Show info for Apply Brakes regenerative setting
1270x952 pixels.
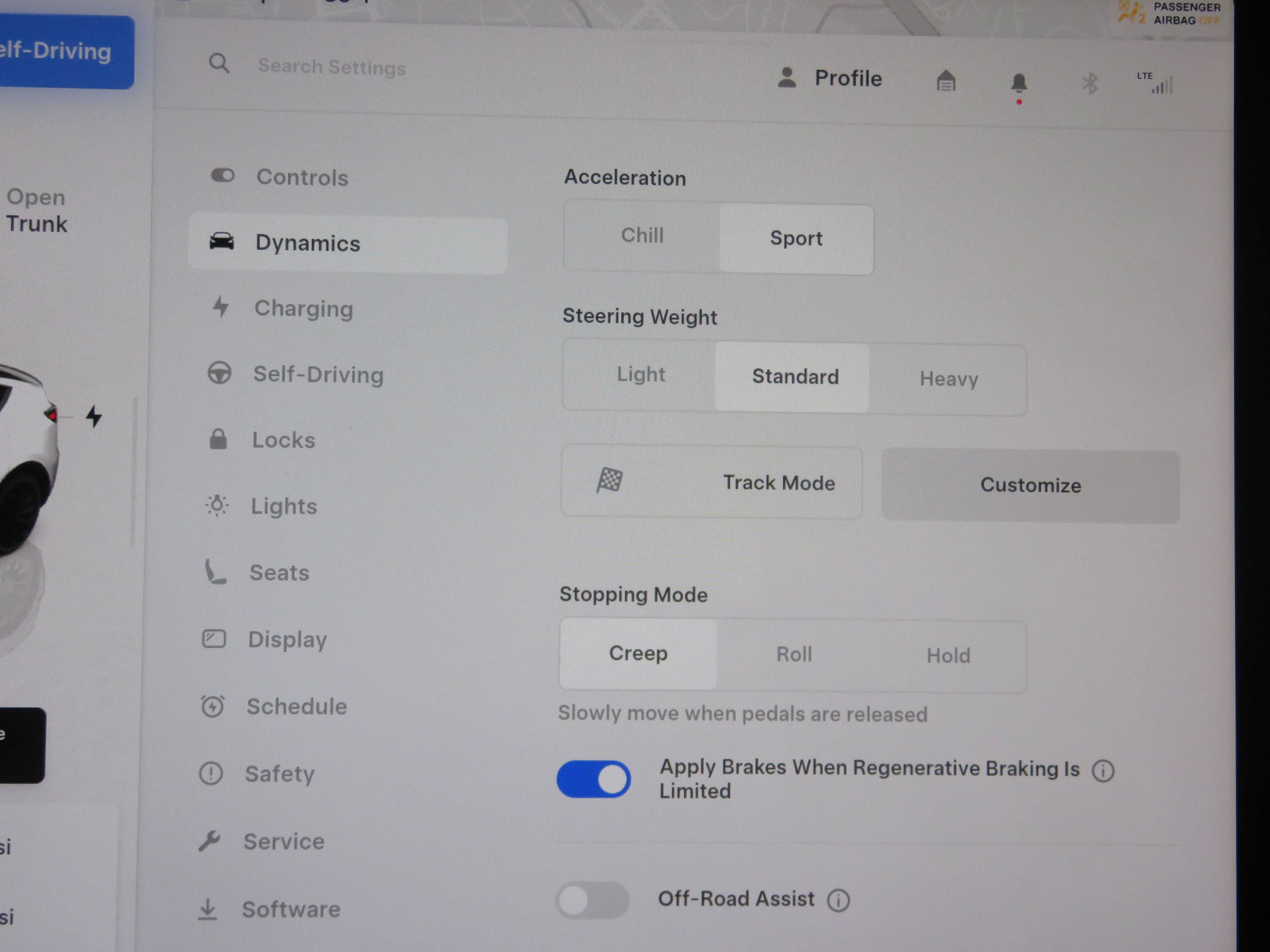click(x=1102, y=771)
